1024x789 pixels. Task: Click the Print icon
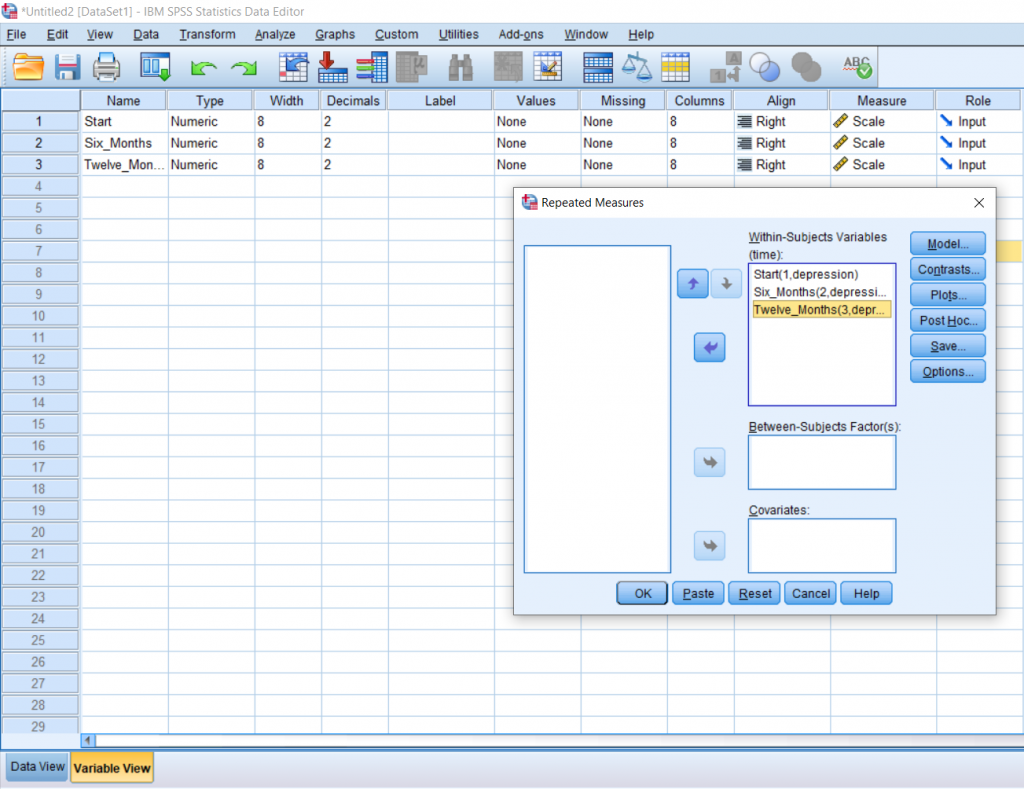(105, 66)
